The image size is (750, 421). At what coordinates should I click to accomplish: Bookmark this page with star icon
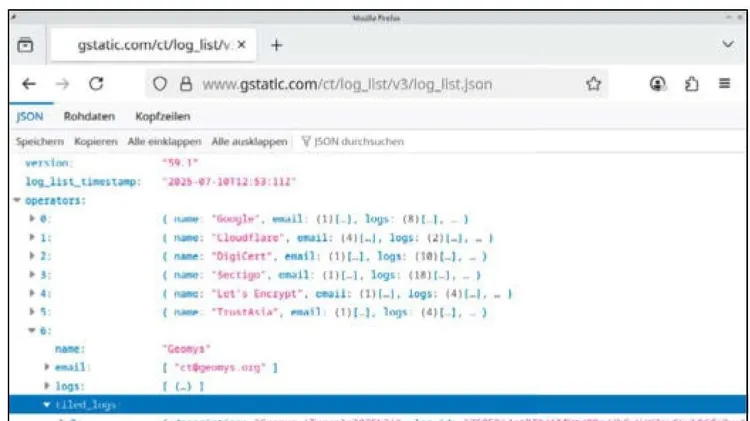point(594,84)
